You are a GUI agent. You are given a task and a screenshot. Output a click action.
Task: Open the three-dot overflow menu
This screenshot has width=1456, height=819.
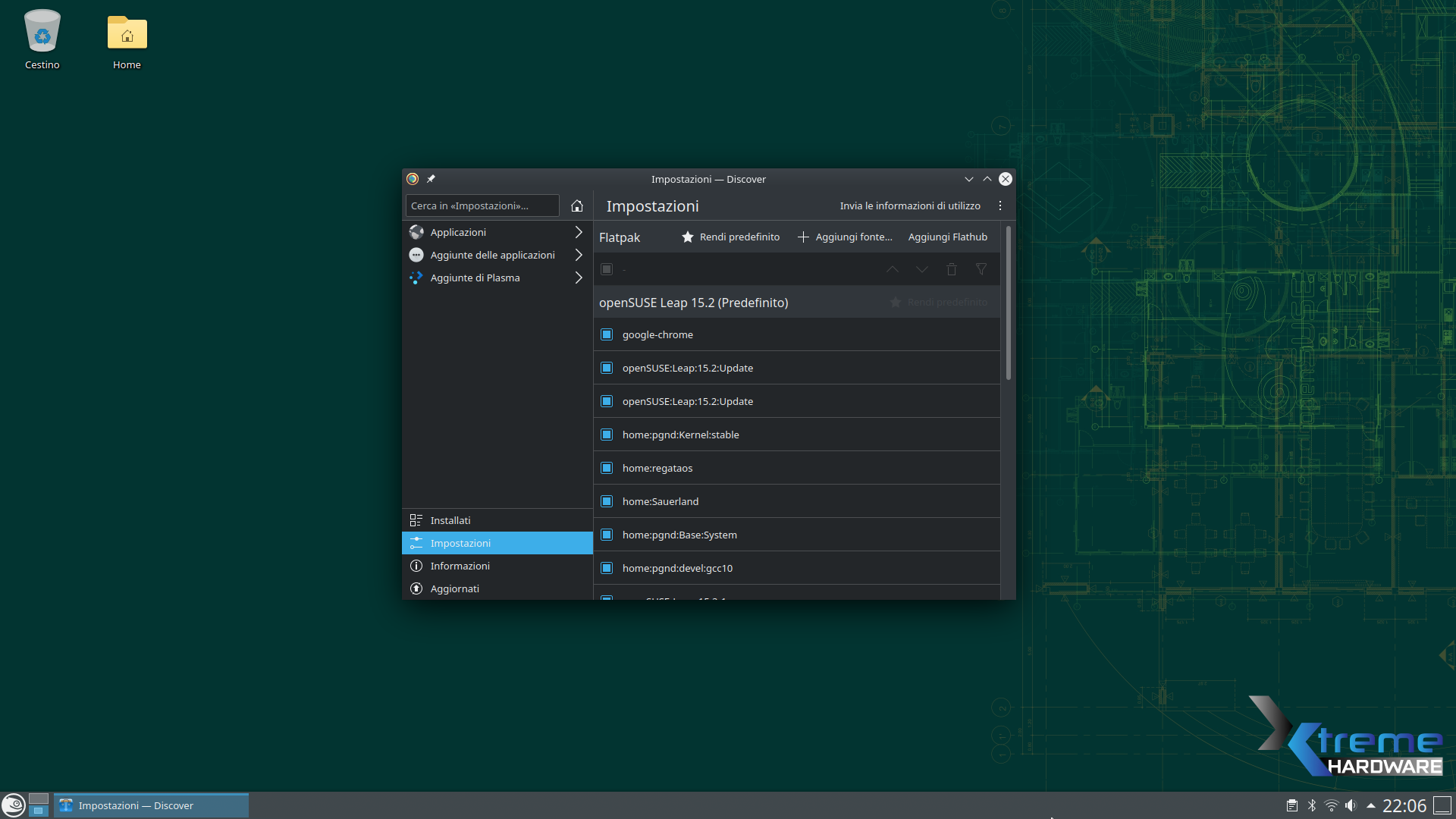[x=1000, y=206]
